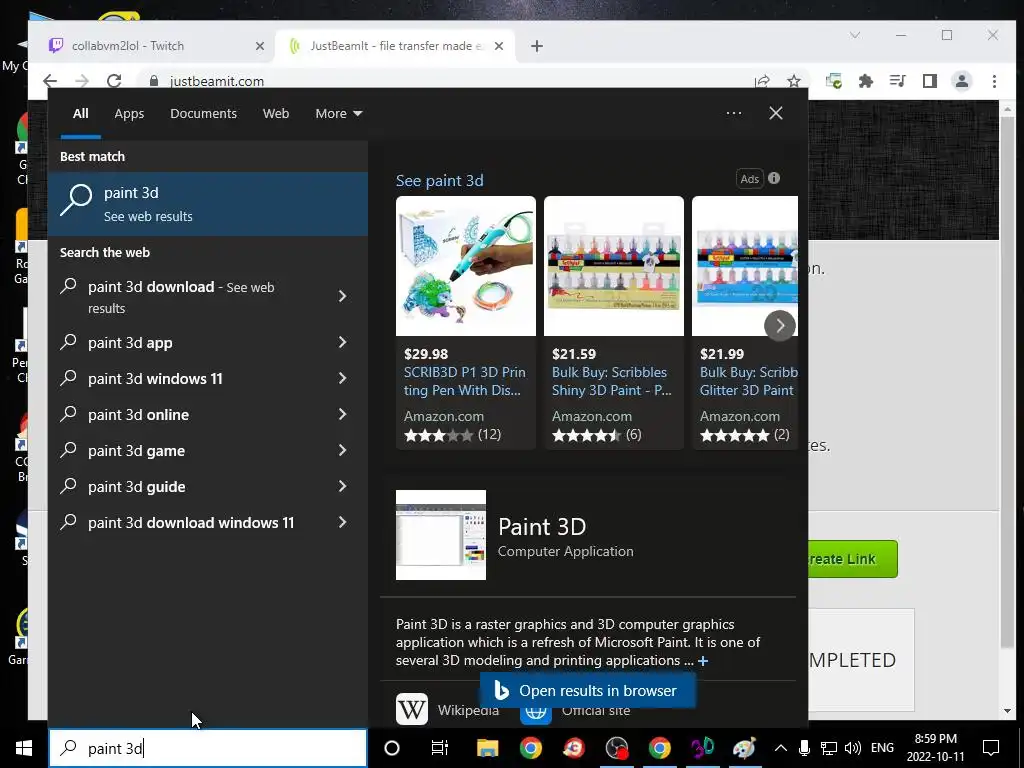Expand paint 3d windows 11 arrow
1024x768 pixels.
coord(342,378)
